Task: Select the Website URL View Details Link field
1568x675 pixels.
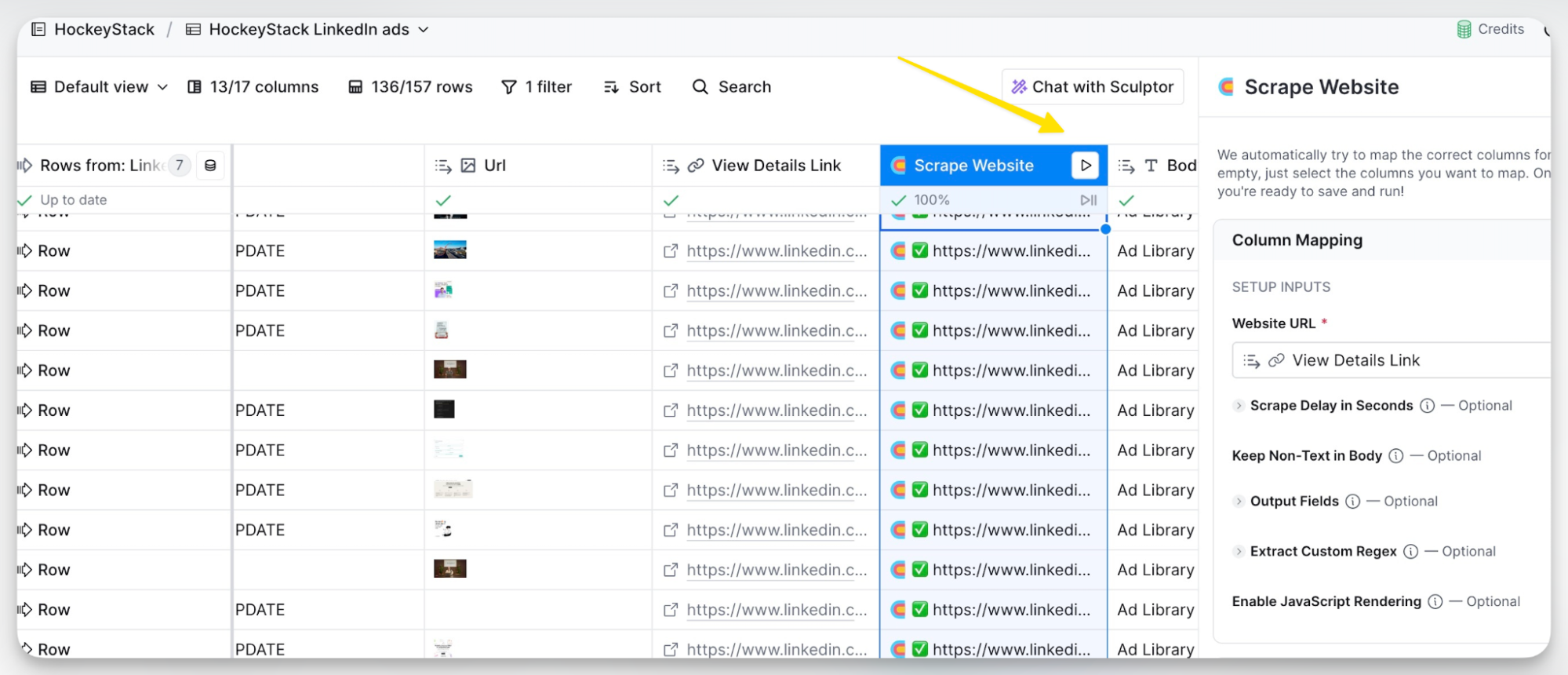Action: coord(1392,360)
